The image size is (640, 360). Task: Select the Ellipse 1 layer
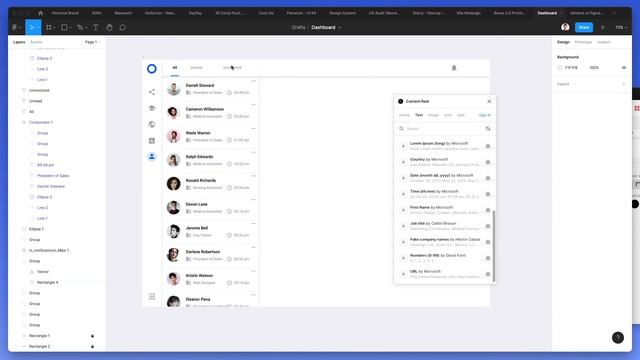click(x=36, y=229)
